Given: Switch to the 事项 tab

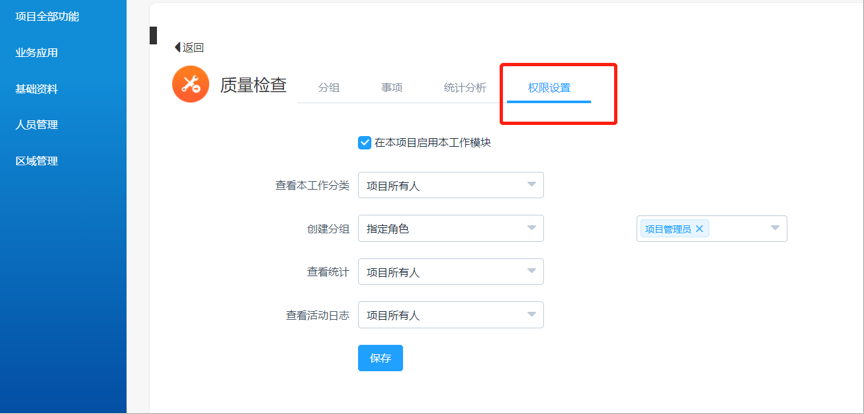Looking at the screenshot, I should click(x=392, y=88).
